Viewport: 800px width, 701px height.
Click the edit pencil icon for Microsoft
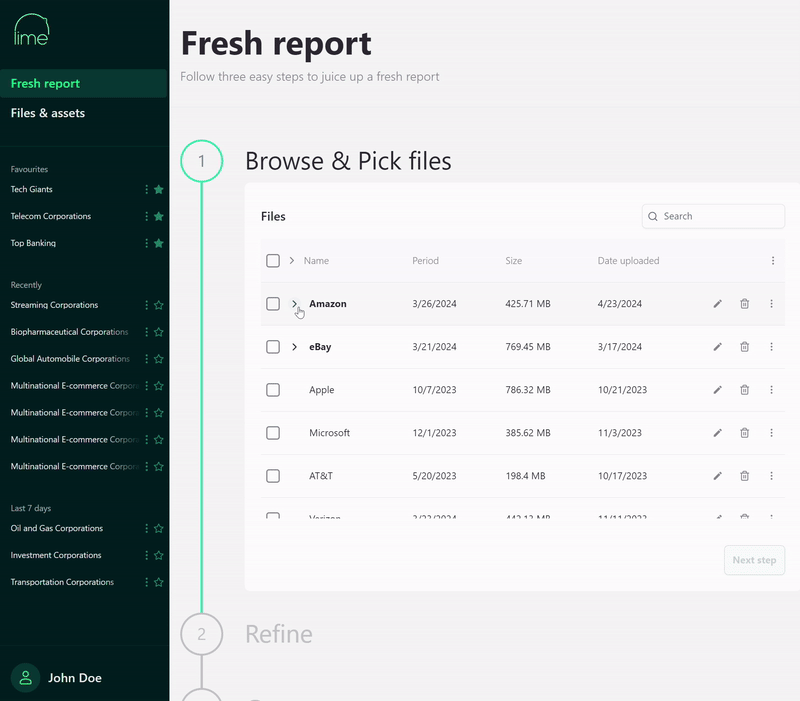point(717,433)
